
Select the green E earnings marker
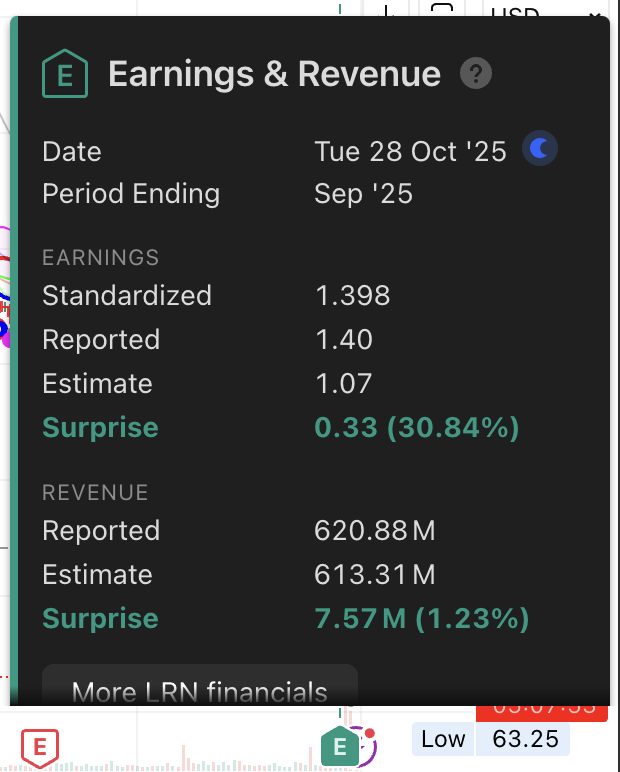tap(340, 746)
